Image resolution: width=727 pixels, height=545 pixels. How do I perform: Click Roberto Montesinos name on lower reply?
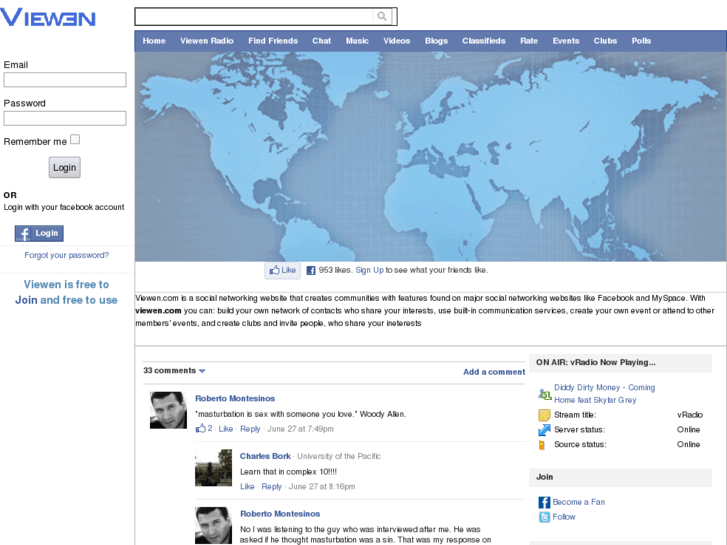coord(280,514)
